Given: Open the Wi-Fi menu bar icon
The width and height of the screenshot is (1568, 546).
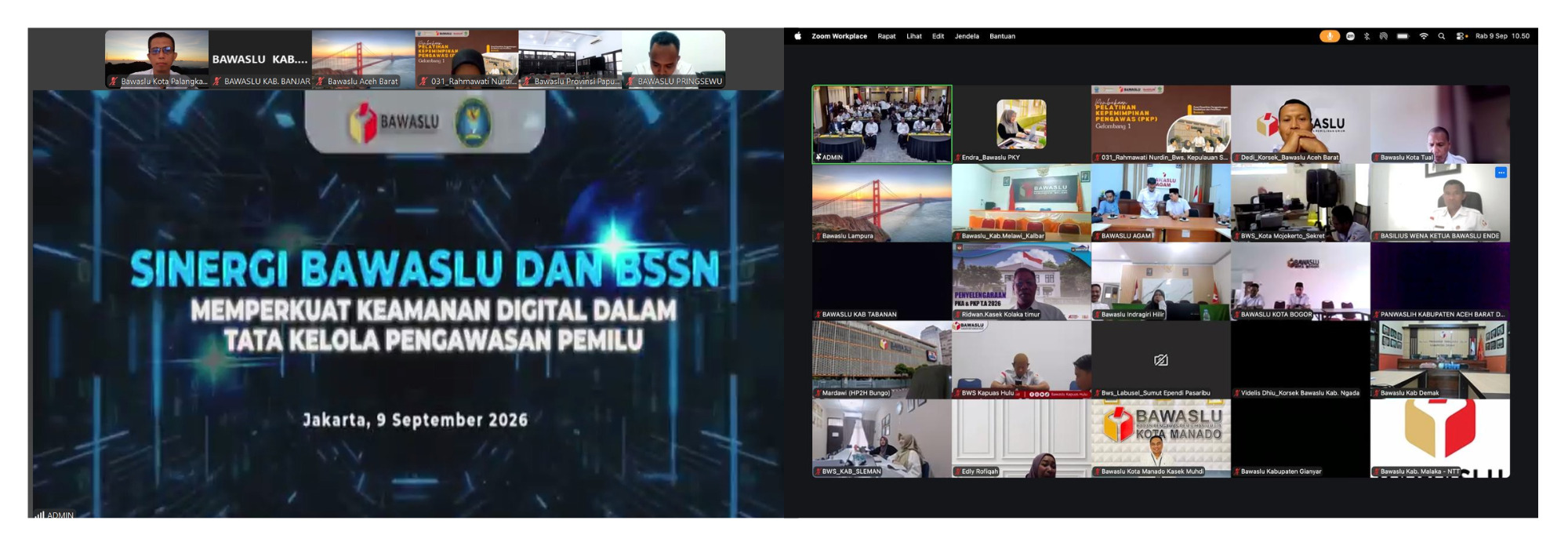Looking at the screenshot, I should [x=1424, y=36].
